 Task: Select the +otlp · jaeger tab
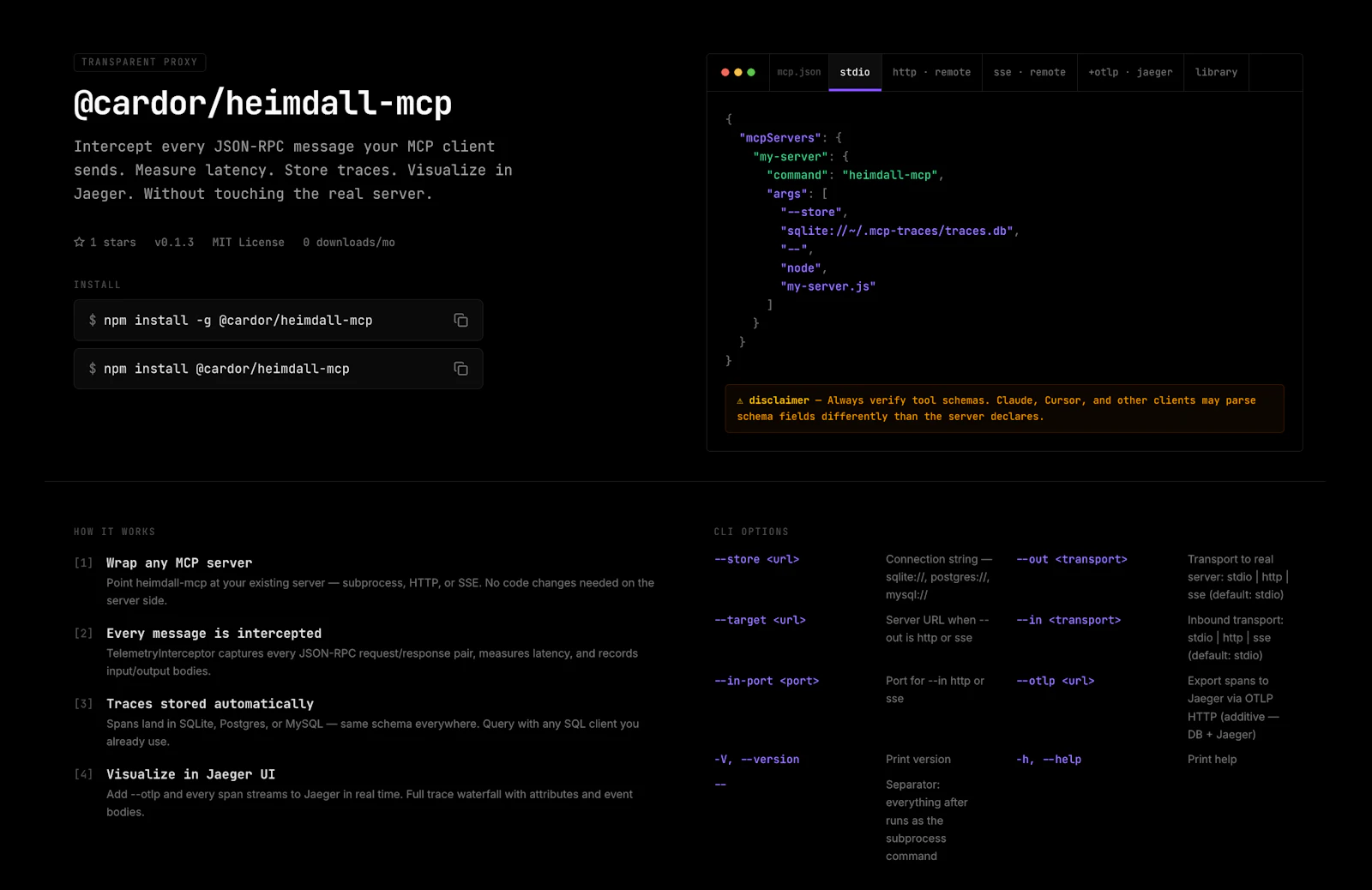point(1130,72)
